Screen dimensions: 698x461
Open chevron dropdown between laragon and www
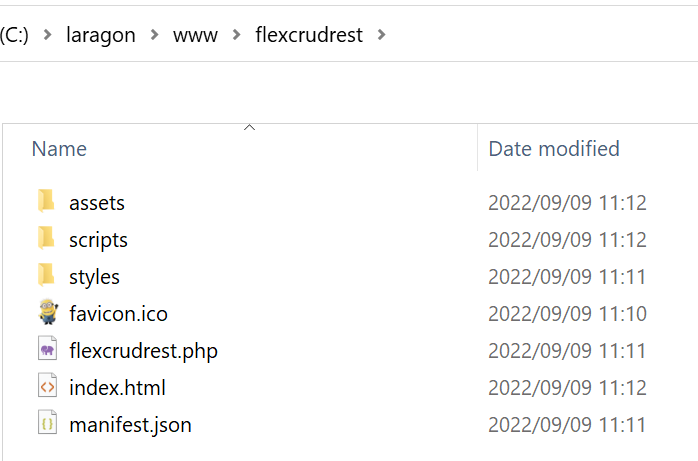155,35
